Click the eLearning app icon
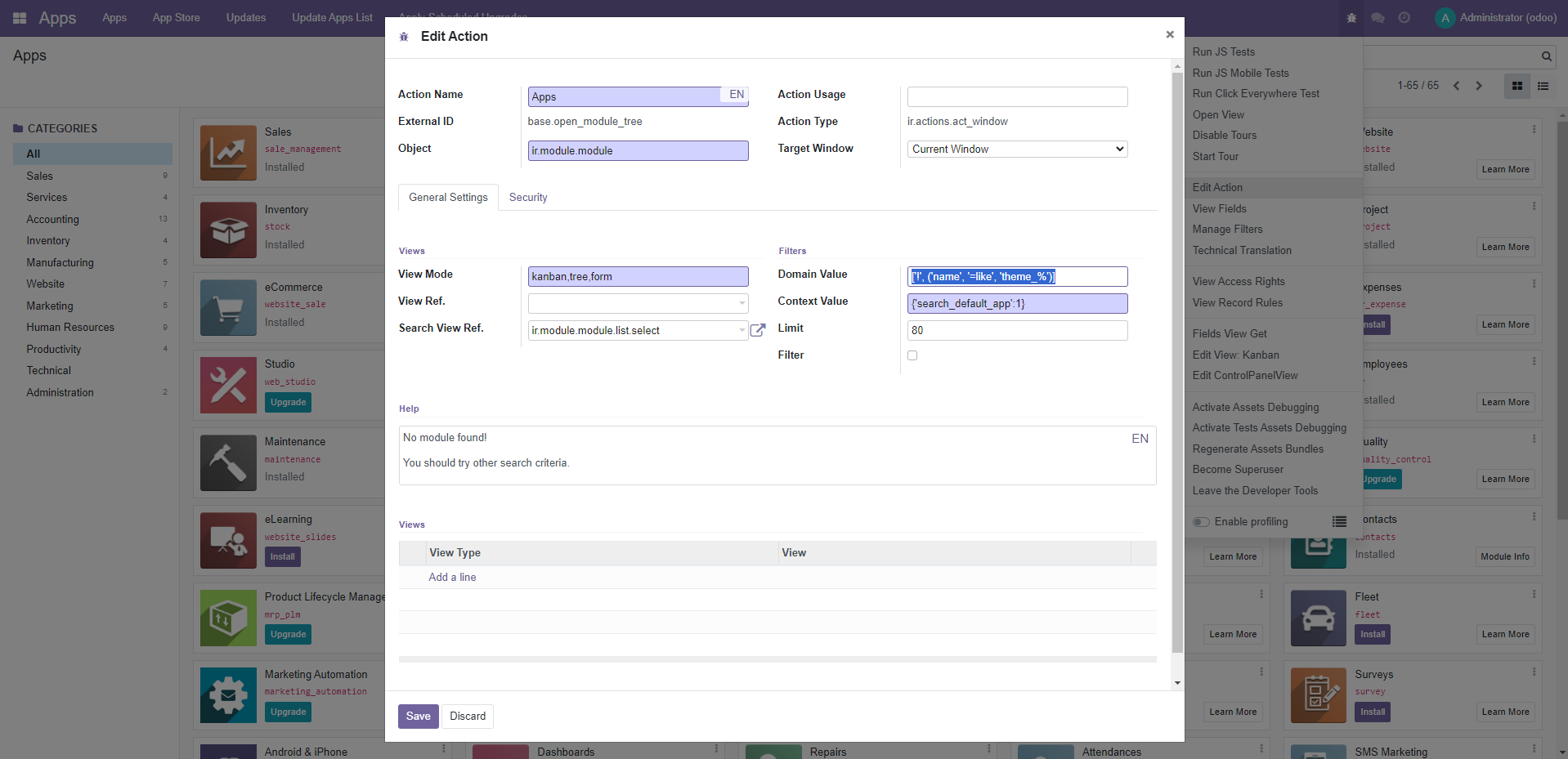 228,540
